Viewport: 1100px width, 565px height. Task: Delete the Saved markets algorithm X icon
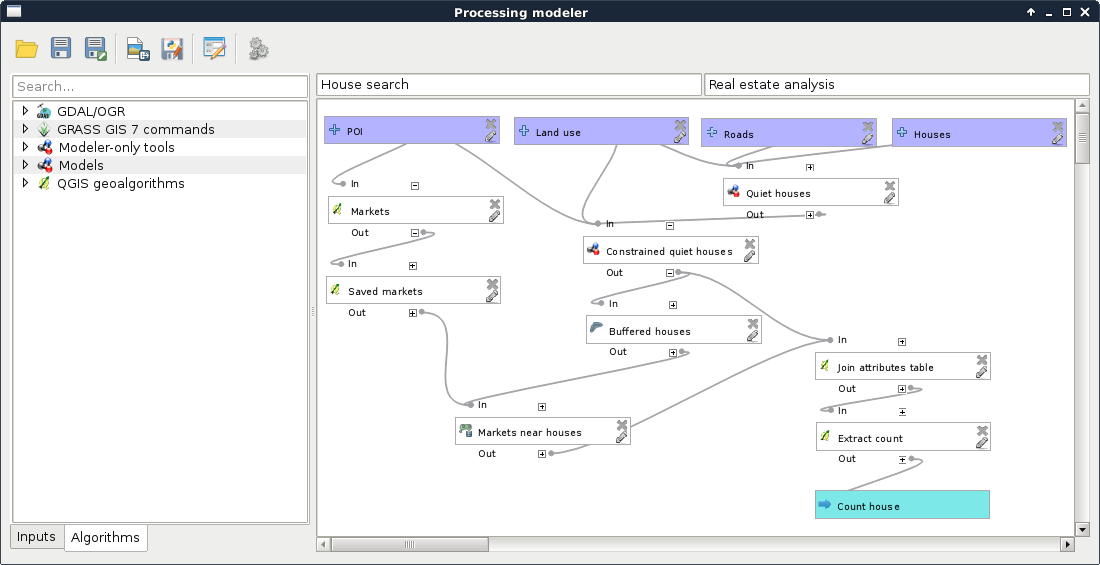coord(492,284)
